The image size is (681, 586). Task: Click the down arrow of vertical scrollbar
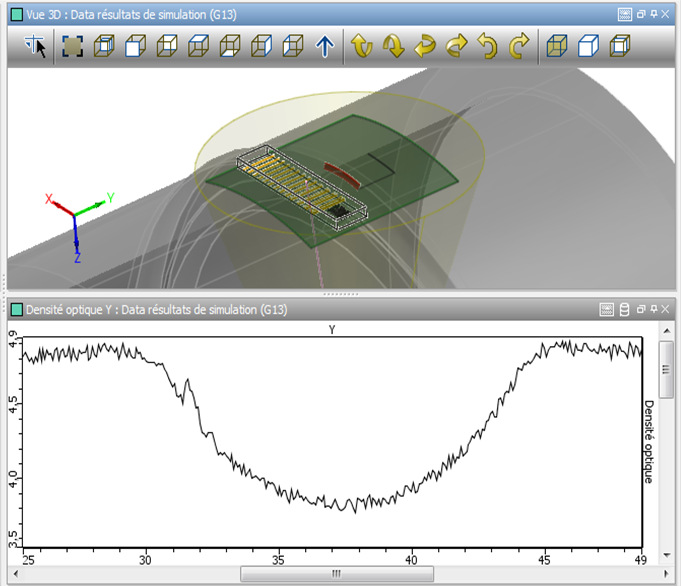click(667, 555)
